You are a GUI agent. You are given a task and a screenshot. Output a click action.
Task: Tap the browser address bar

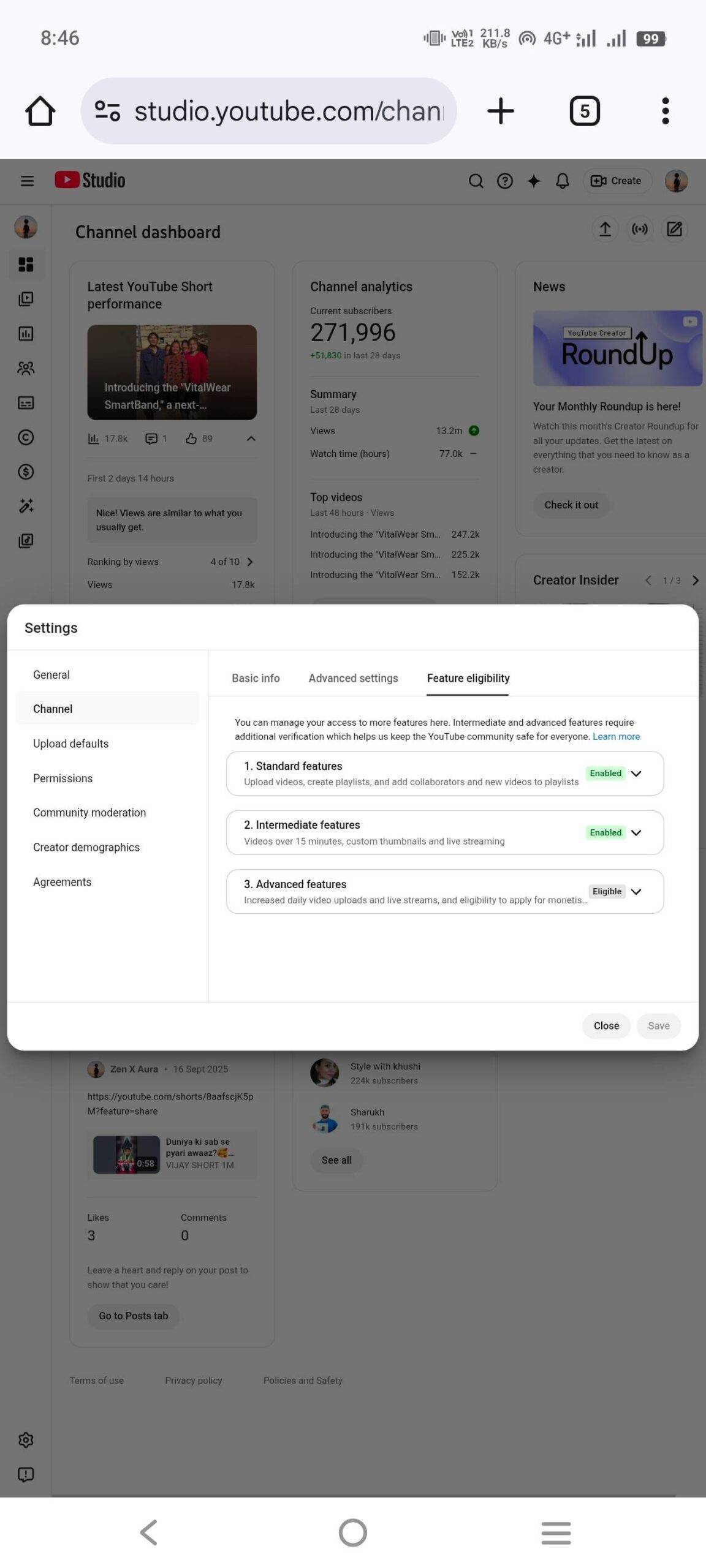coord(270,111)
